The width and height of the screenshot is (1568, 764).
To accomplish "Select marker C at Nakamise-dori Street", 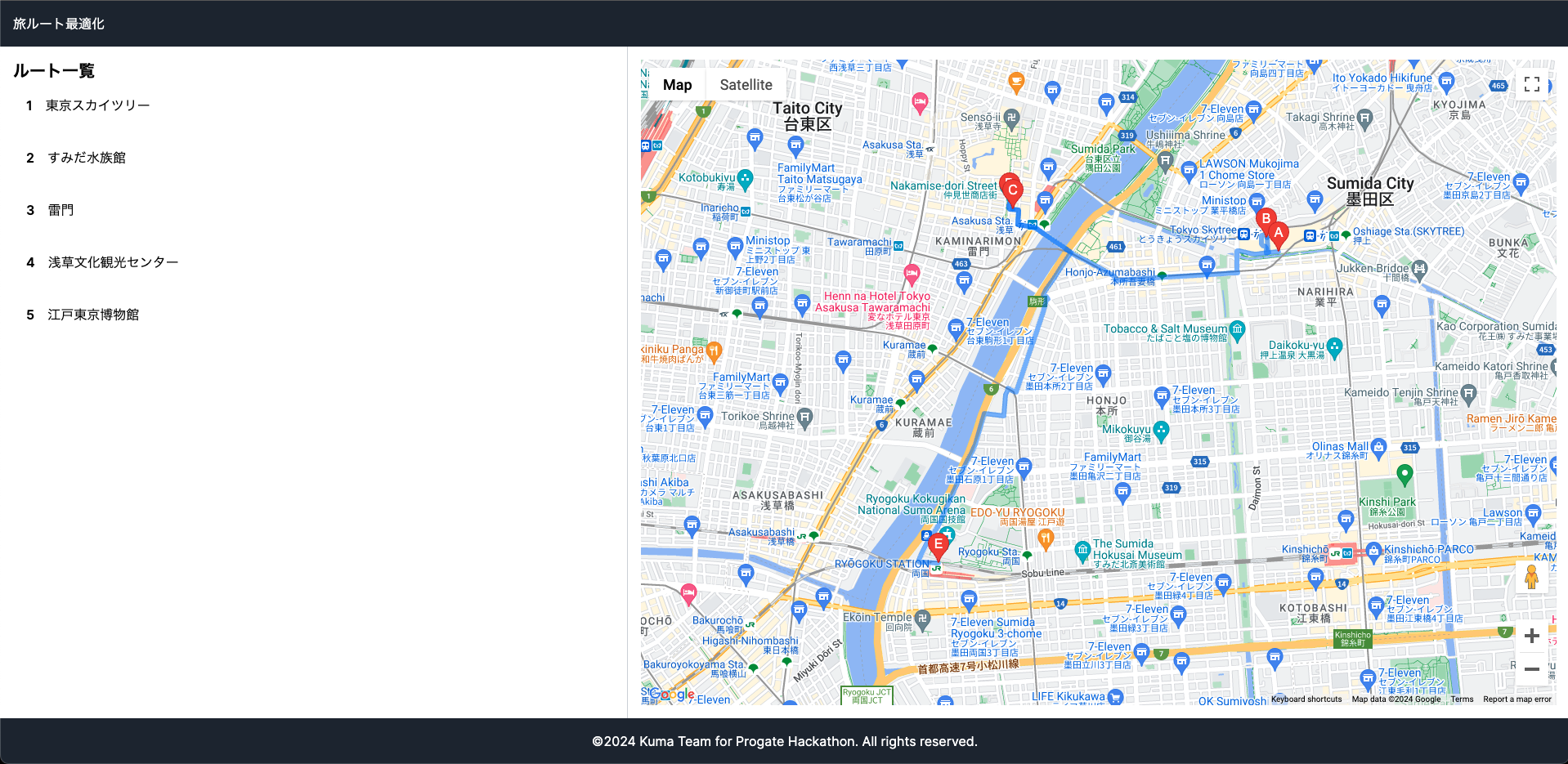I will tap(1013, 192).
